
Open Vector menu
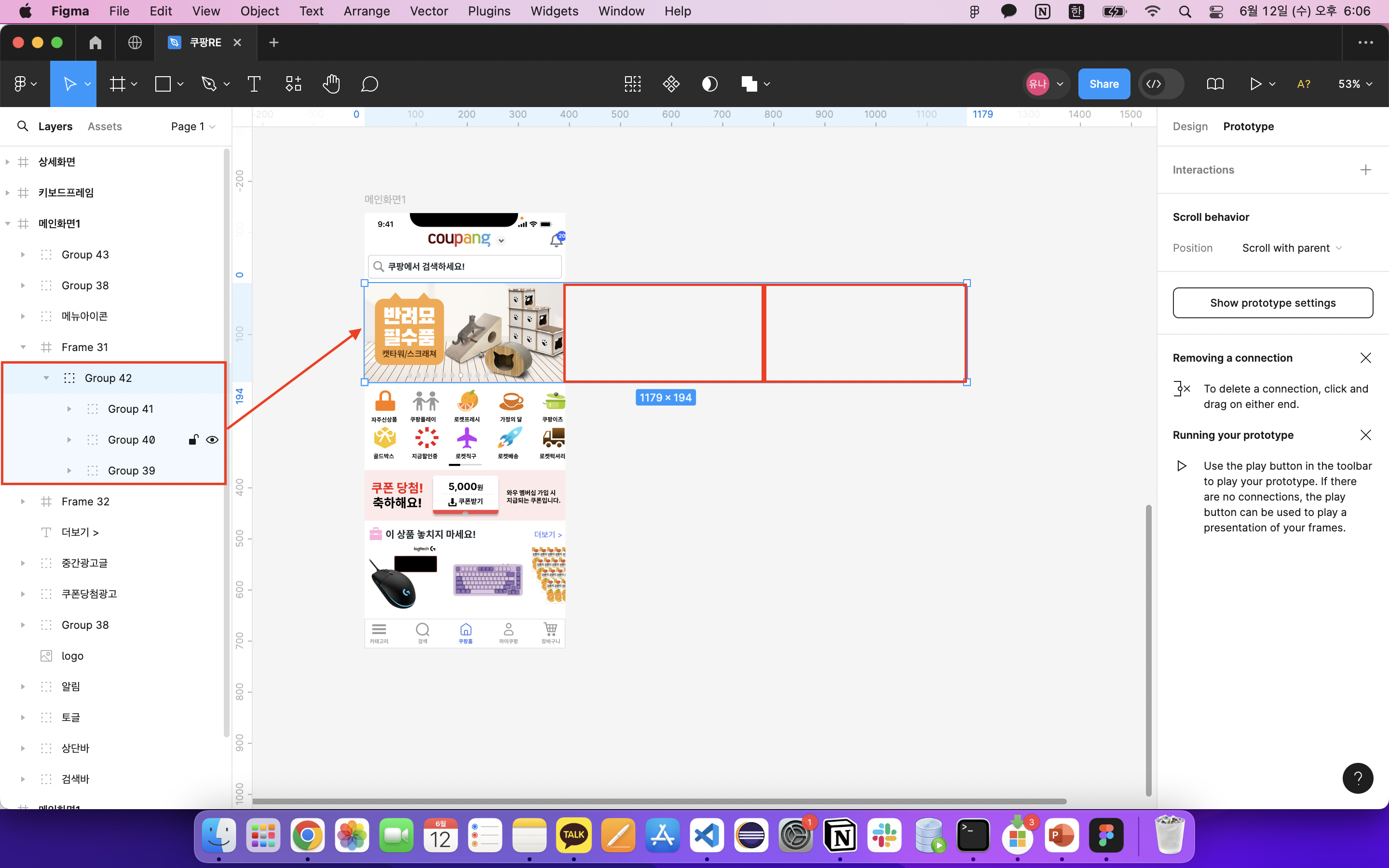pos(429,12)
